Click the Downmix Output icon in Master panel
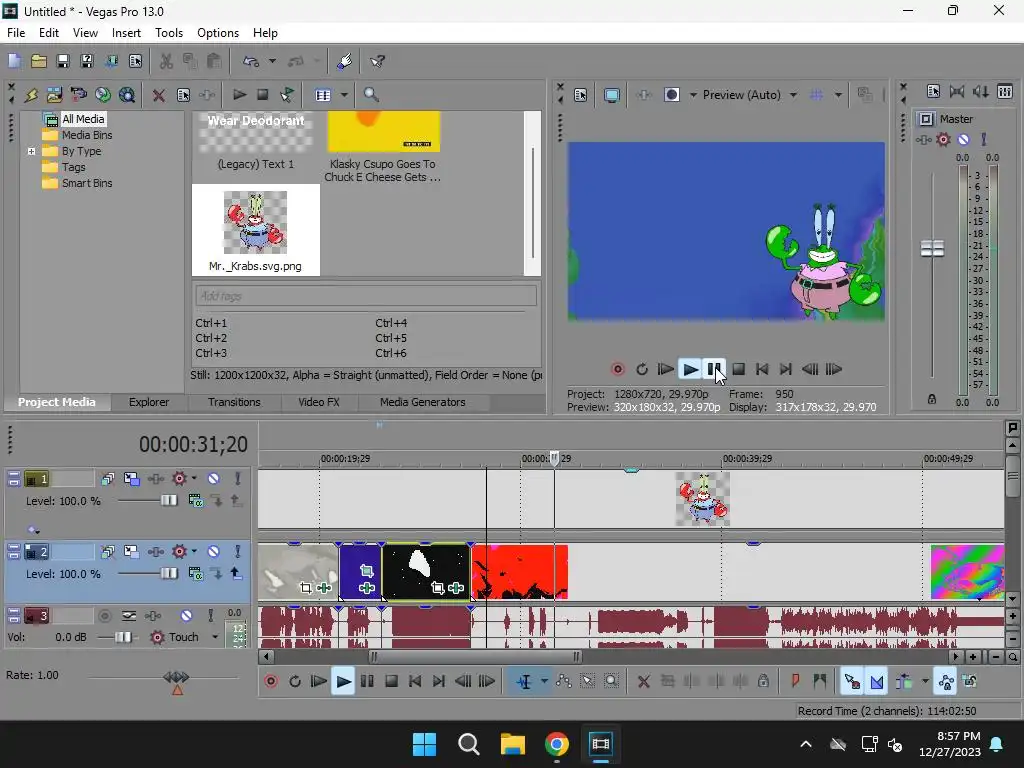Screen dimensions: 1024x768 coord(980,91)
